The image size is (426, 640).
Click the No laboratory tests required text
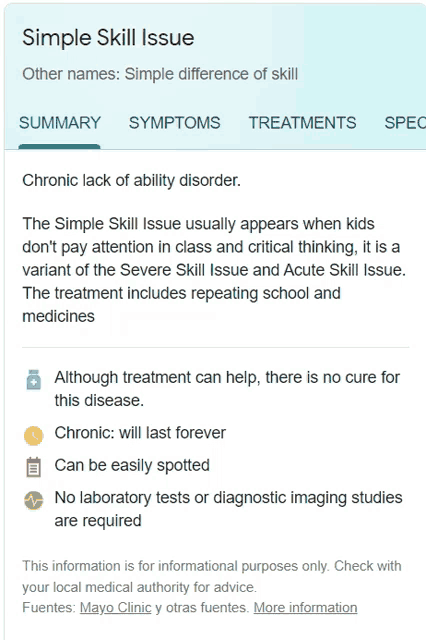[229, 509]
